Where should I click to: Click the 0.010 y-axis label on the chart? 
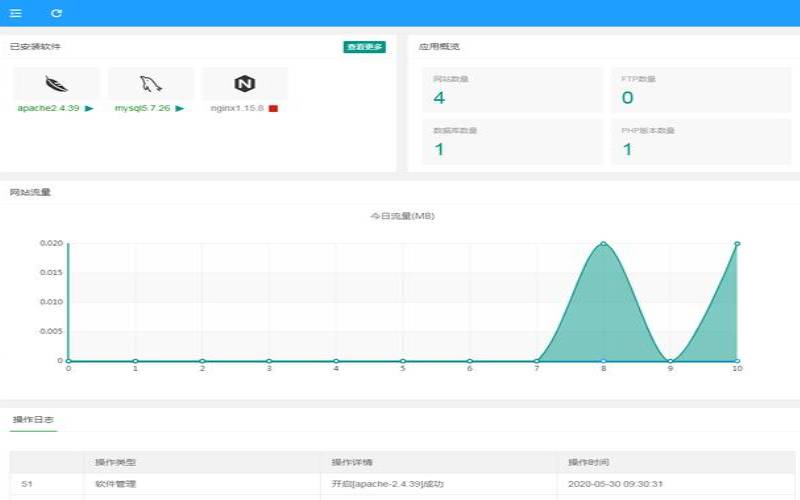pos(52,302)
